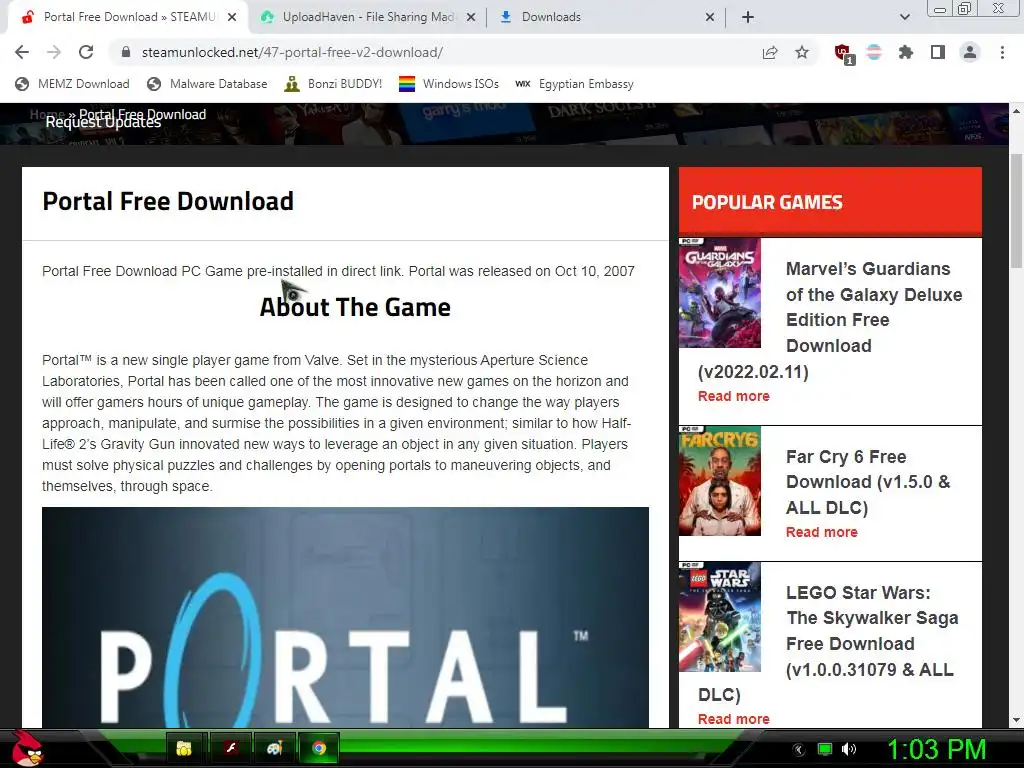Image resolution: width=1024 pixels, height=768 pixels.
Task: Open a new browser tab
Action: (748, 17)
